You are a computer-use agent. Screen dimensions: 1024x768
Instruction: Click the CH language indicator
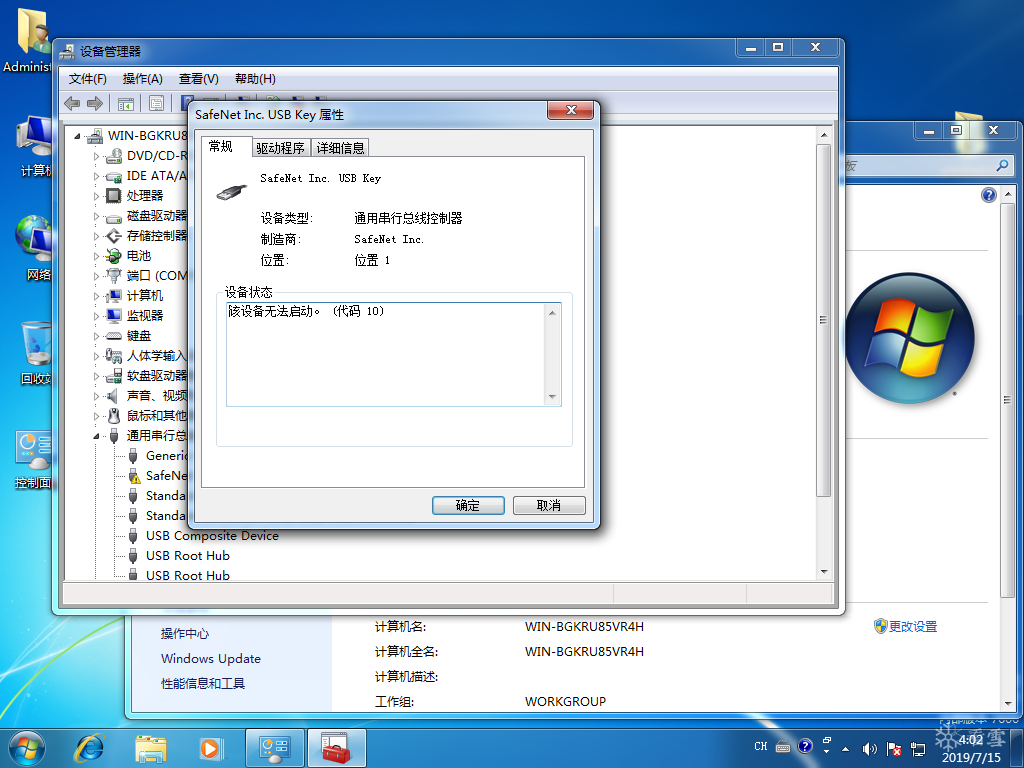tap(761, 746)
